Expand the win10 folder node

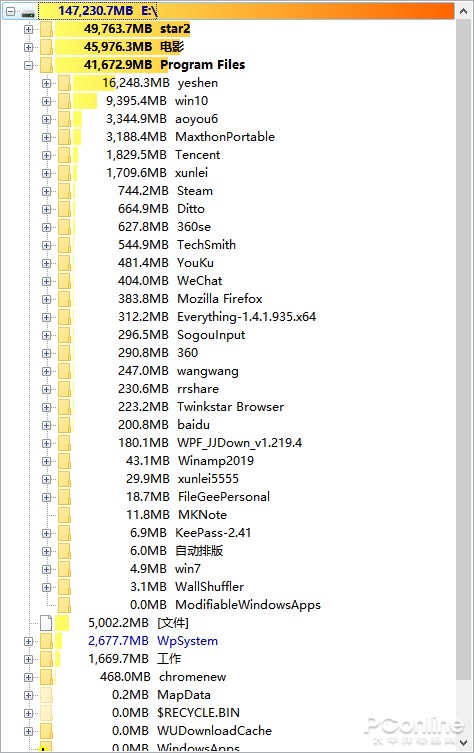47,101
